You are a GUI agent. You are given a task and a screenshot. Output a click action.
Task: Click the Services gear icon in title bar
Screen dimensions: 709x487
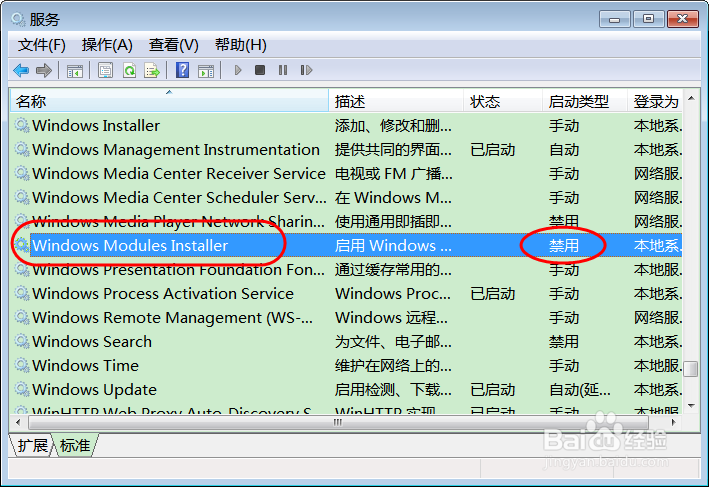(x=19, y=19)
